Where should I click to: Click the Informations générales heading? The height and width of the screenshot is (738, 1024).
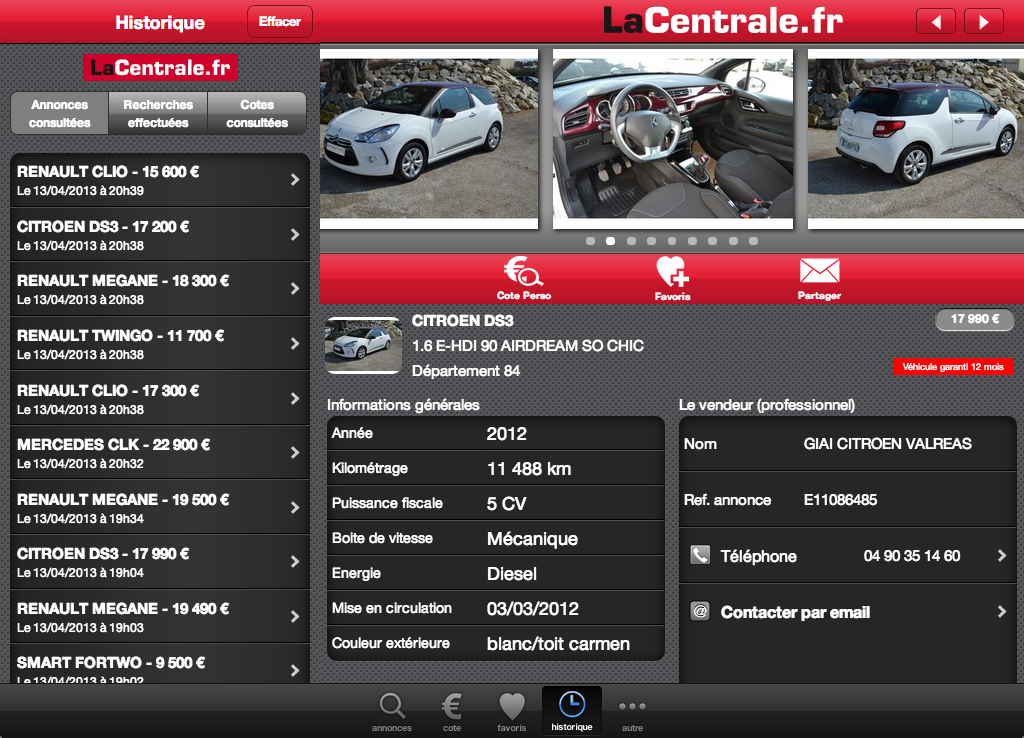click(x=403, y=405)
